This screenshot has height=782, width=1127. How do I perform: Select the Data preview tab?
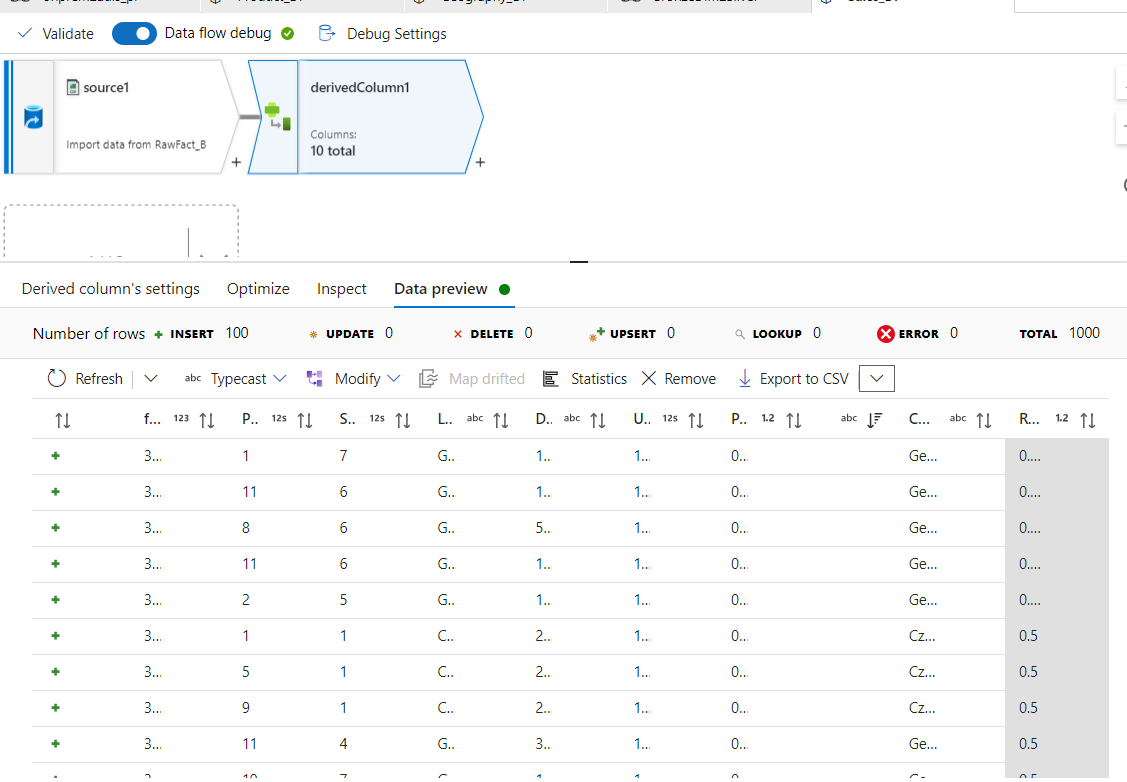441,289
